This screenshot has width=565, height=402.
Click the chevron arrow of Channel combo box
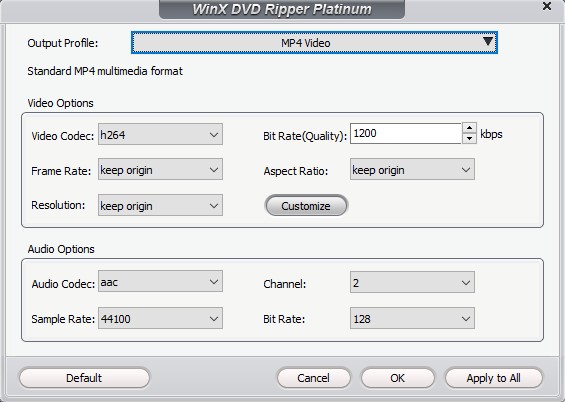pyautogui.click(x=466, y=283)
